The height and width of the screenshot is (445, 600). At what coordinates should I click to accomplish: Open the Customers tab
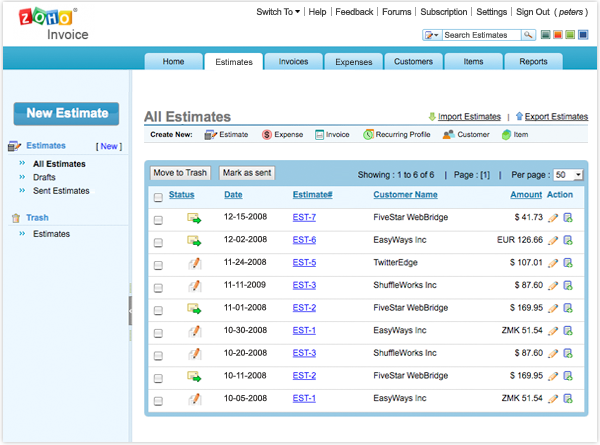[x=413, y=62]
